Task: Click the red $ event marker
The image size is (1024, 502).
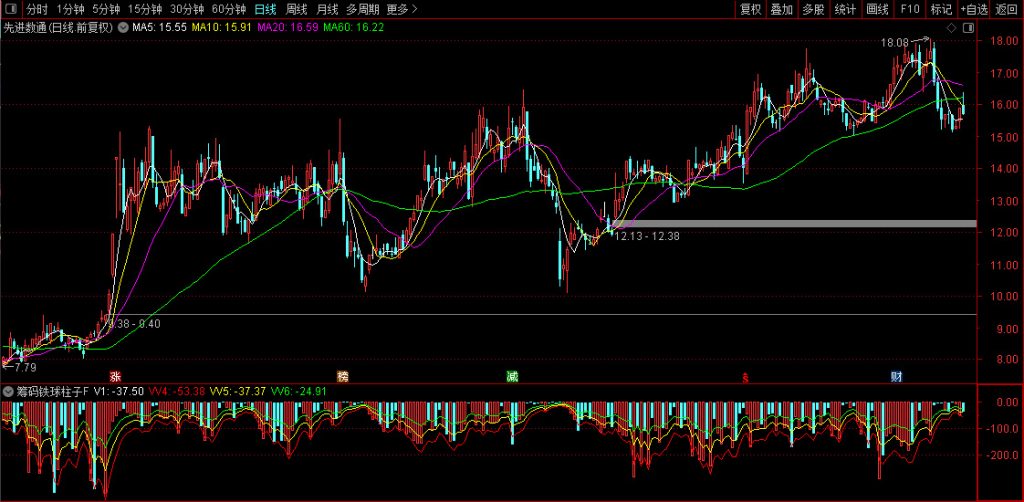Action: pyautogui.click(x=743, y=377)
